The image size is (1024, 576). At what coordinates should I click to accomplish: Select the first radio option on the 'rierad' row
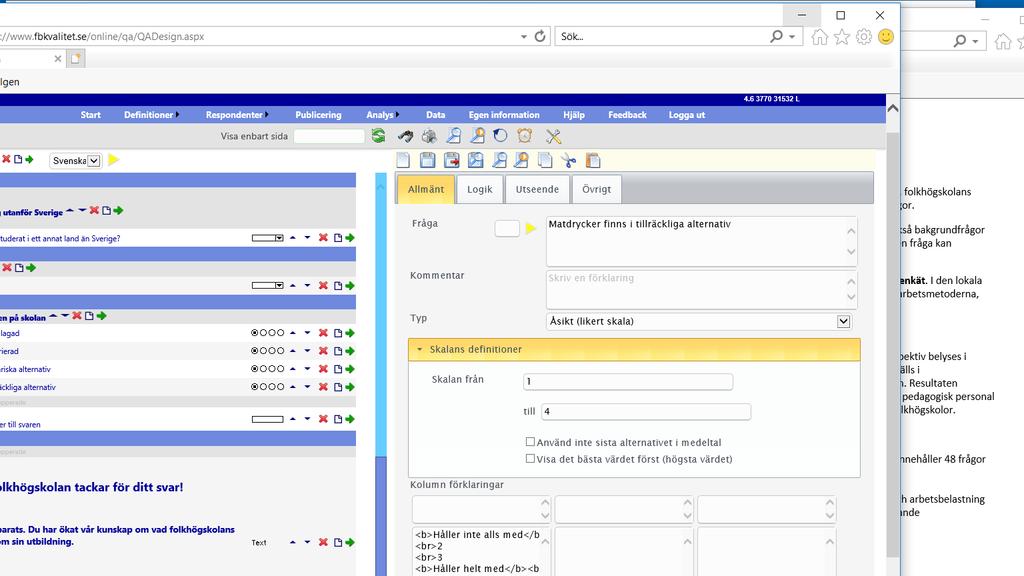[255, 351]
